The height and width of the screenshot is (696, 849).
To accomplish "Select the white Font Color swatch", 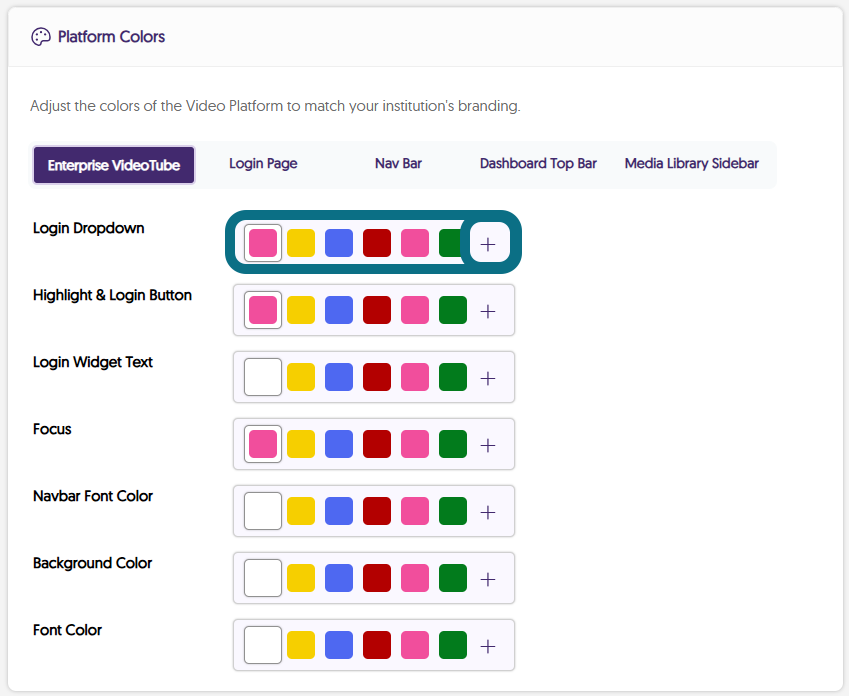I will 263,645.
